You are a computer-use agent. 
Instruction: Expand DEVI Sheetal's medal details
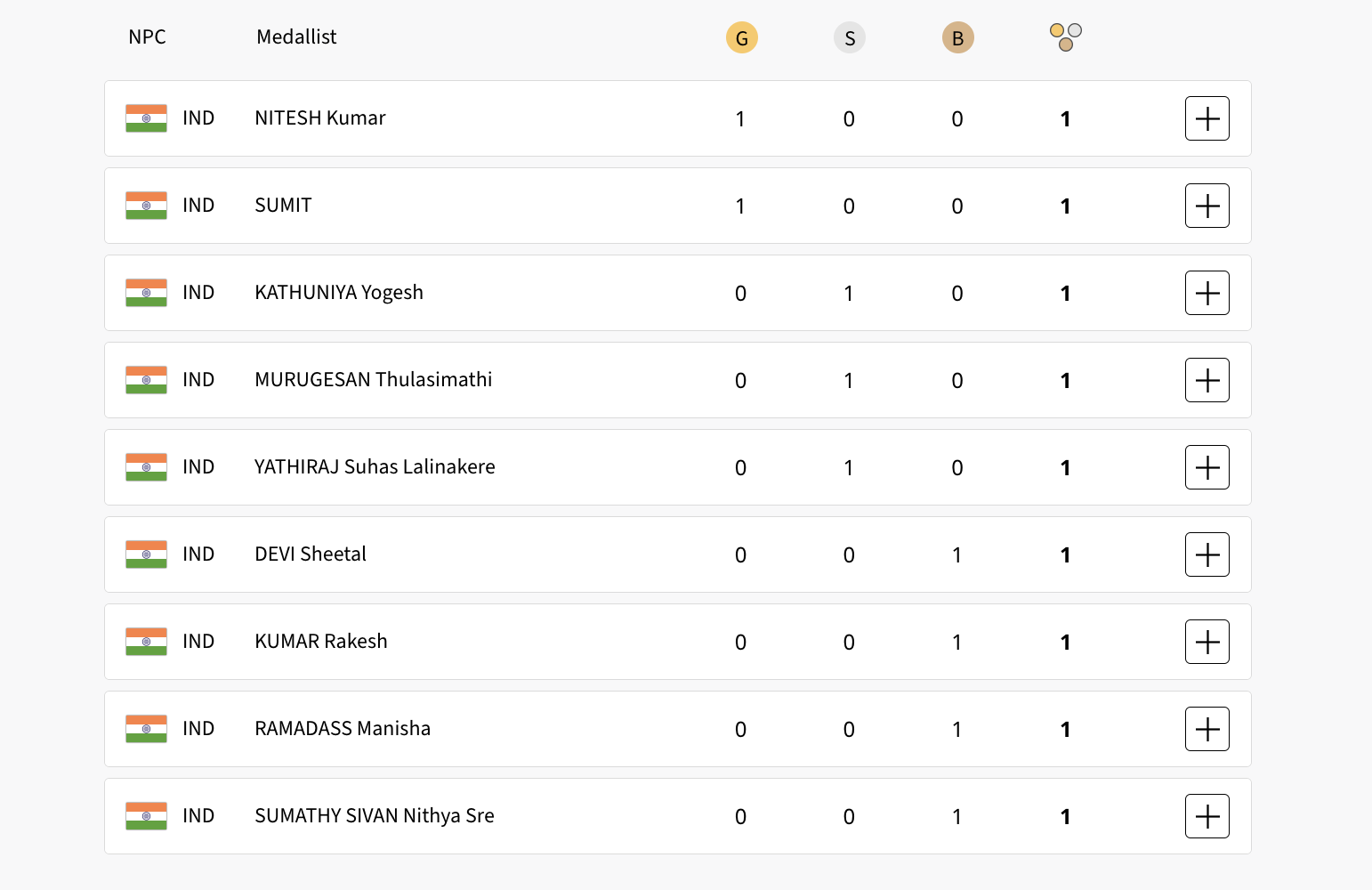tap(1207, 554)
